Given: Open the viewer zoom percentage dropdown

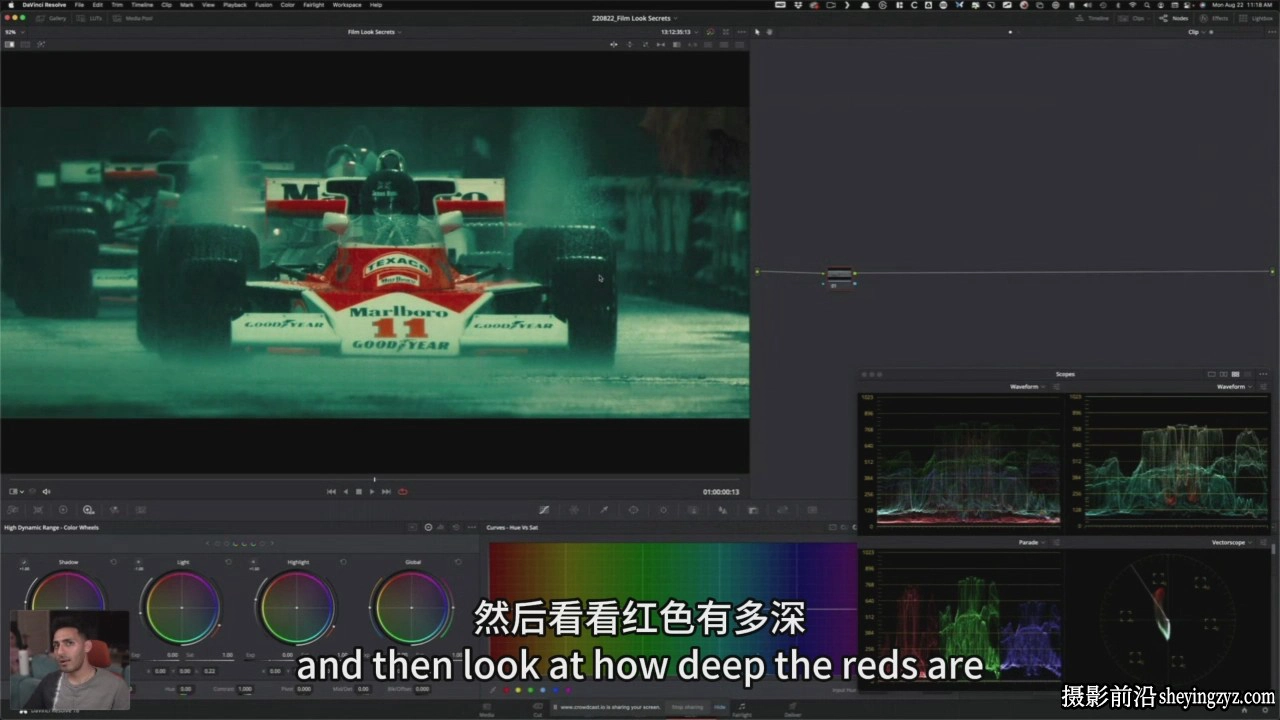Looking at the screenshot, I should click(13, 32).
